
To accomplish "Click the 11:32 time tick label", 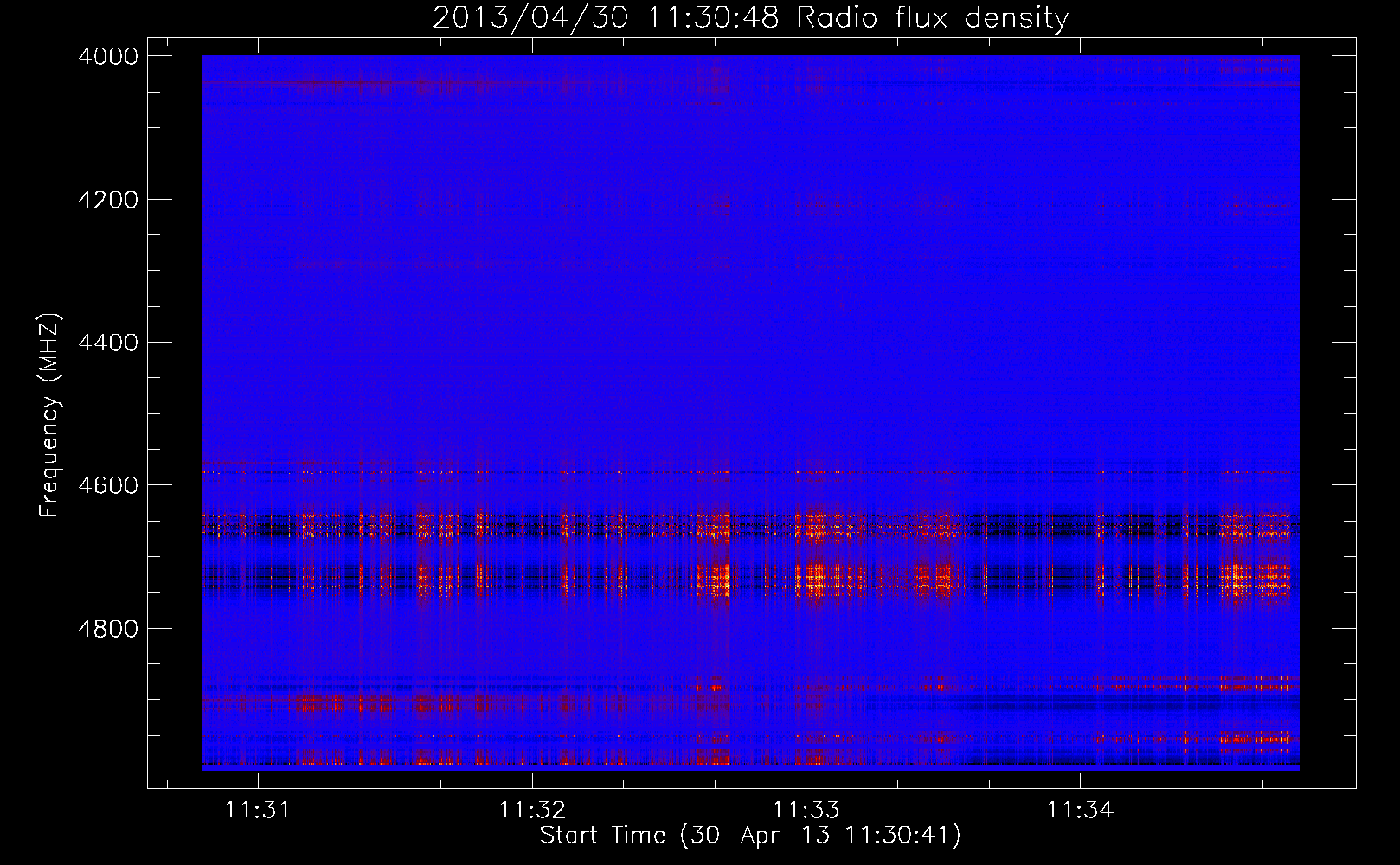I will pyautogui.click(x=531, y=811).
